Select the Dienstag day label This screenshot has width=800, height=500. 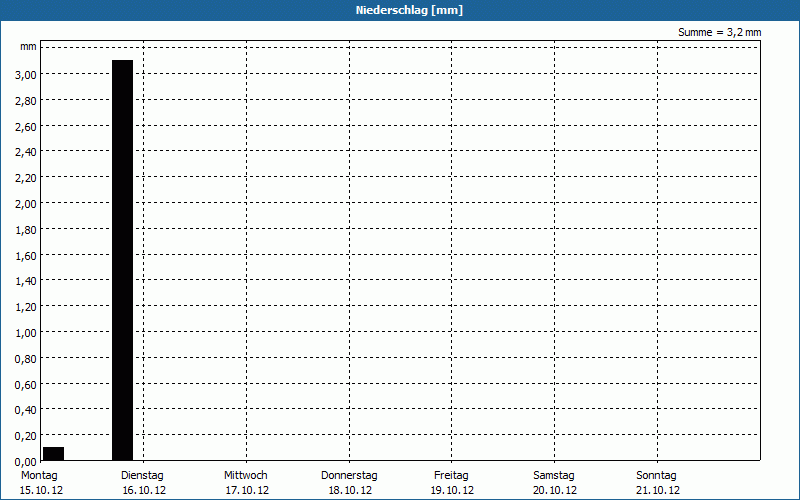click(x=142, y=476)
